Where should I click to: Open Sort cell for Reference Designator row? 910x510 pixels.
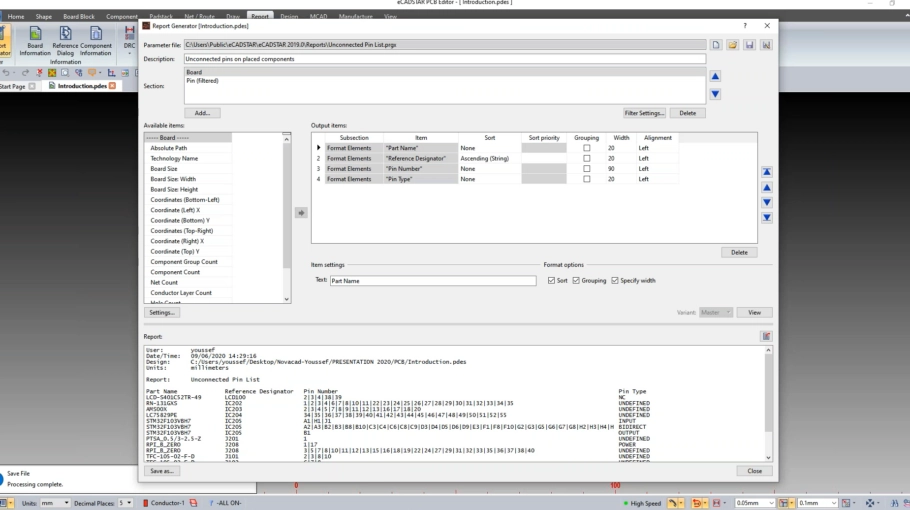489,158
